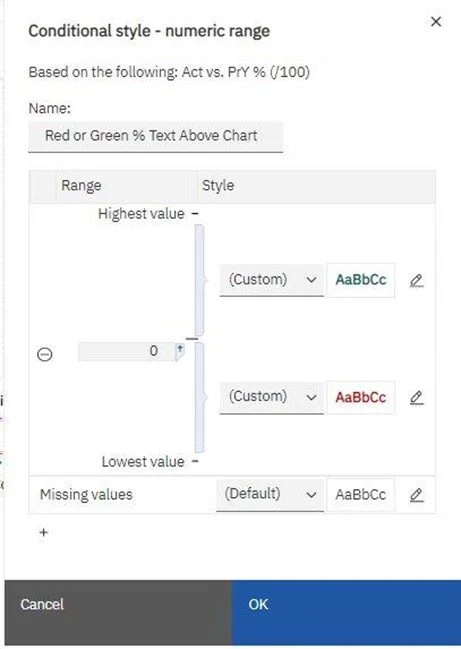This screenshot has width=461, height=649.
Task: Close the Conditional style dialog
Action: coord(436,22)
